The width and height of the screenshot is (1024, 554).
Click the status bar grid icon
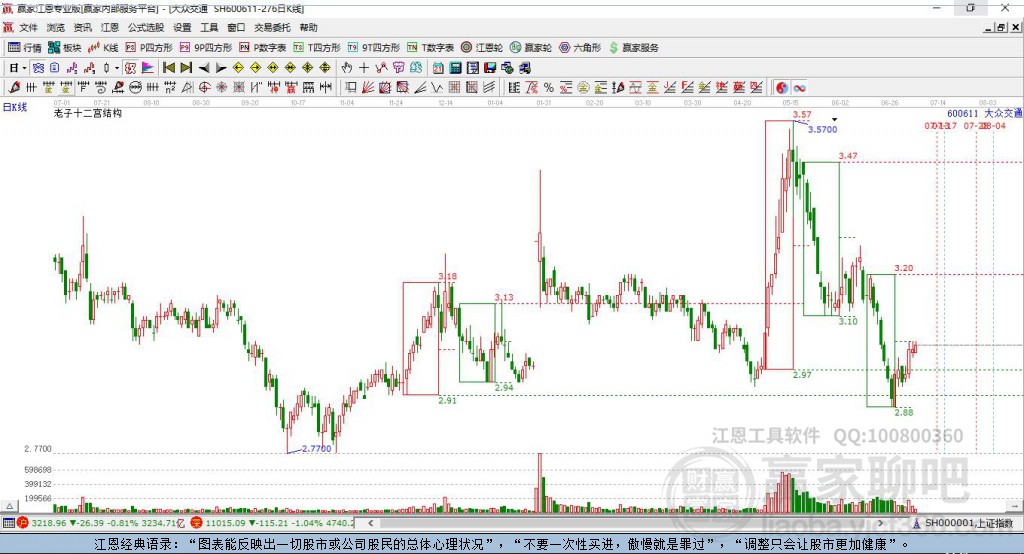pos(8,523)
